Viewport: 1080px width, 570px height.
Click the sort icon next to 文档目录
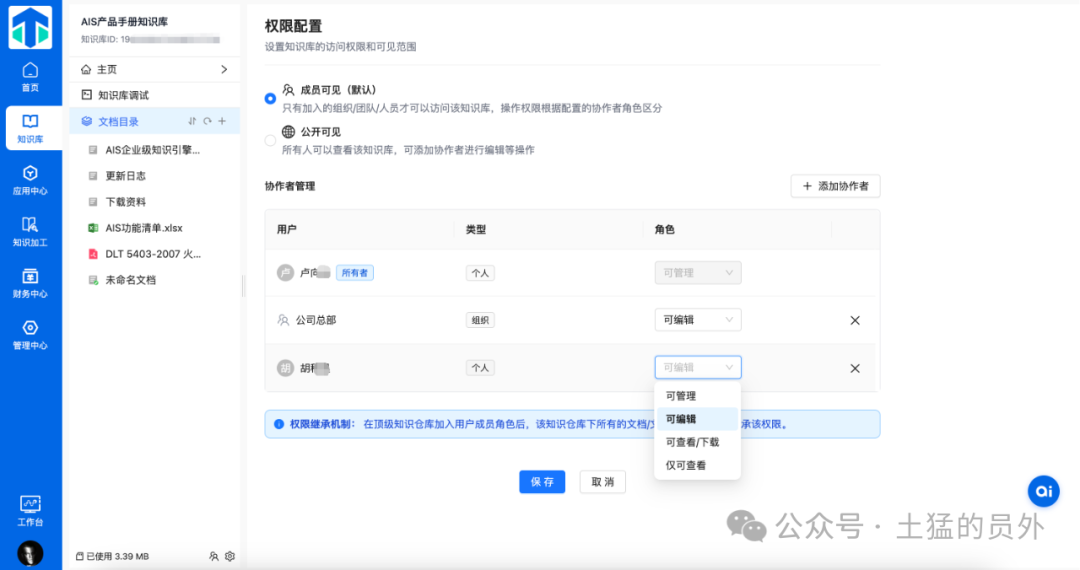point(192,121)
